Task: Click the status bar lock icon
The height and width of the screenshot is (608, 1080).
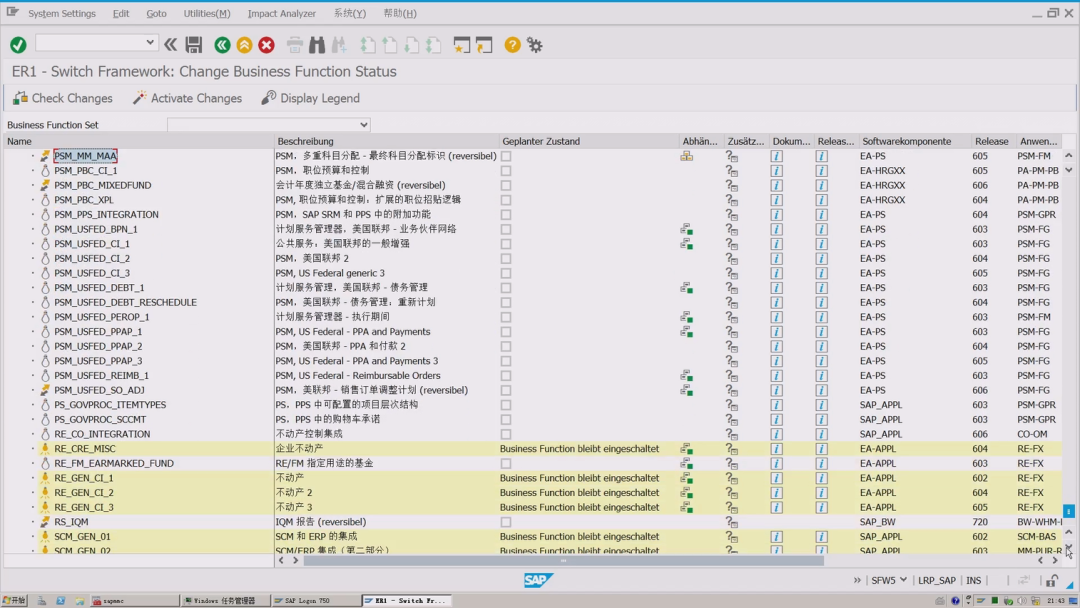Action: pyautogui.click(x=1052, y=580)
